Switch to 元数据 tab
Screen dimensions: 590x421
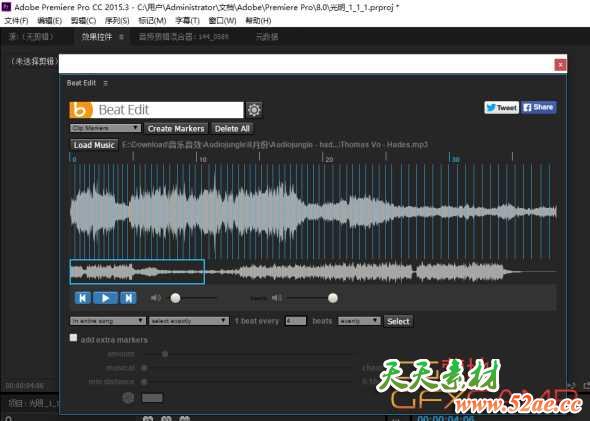(267, 37)
